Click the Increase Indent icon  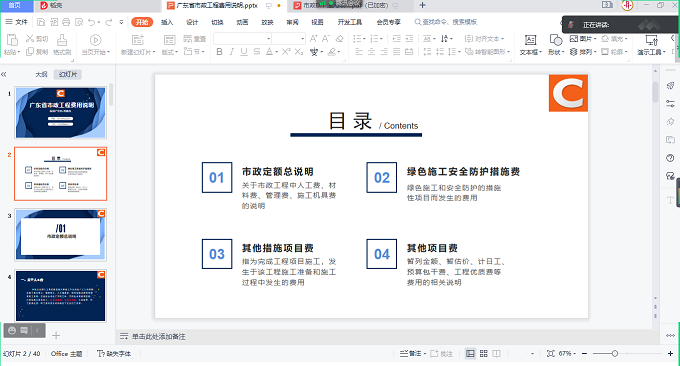click(x=409, y=39)
